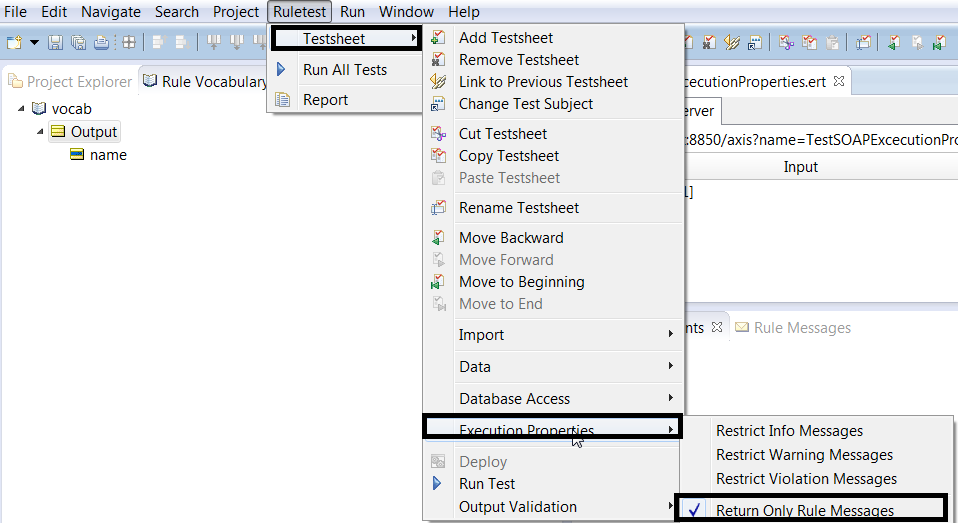The width and height of the screenshot is (958, 523).
Task: Click the Remove Testsheet menu icon
Action: coord(438,59)
